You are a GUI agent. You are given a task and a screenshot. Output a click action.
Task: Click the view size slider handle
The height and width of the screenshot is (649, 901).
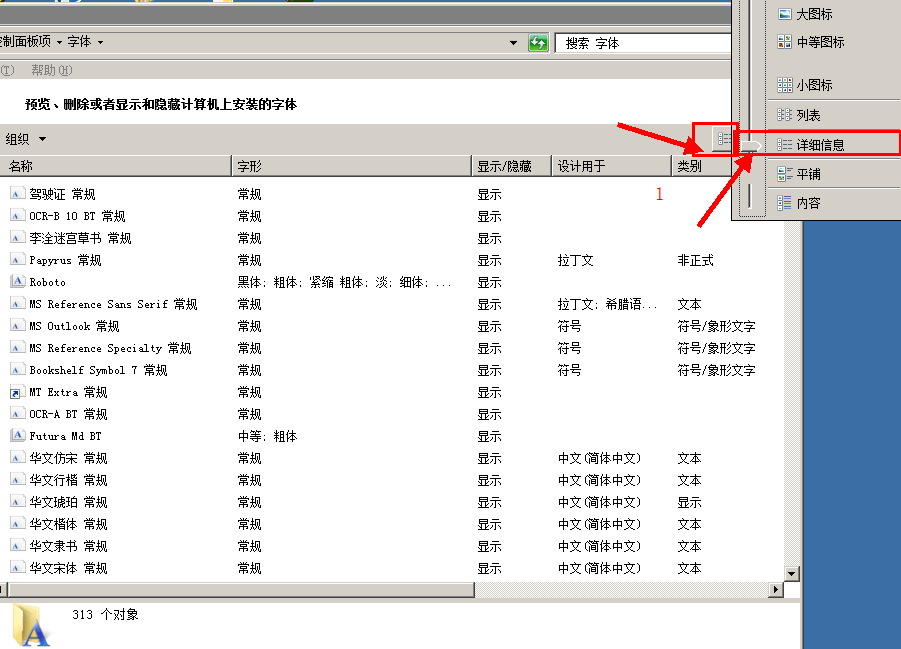click(750, 147)
